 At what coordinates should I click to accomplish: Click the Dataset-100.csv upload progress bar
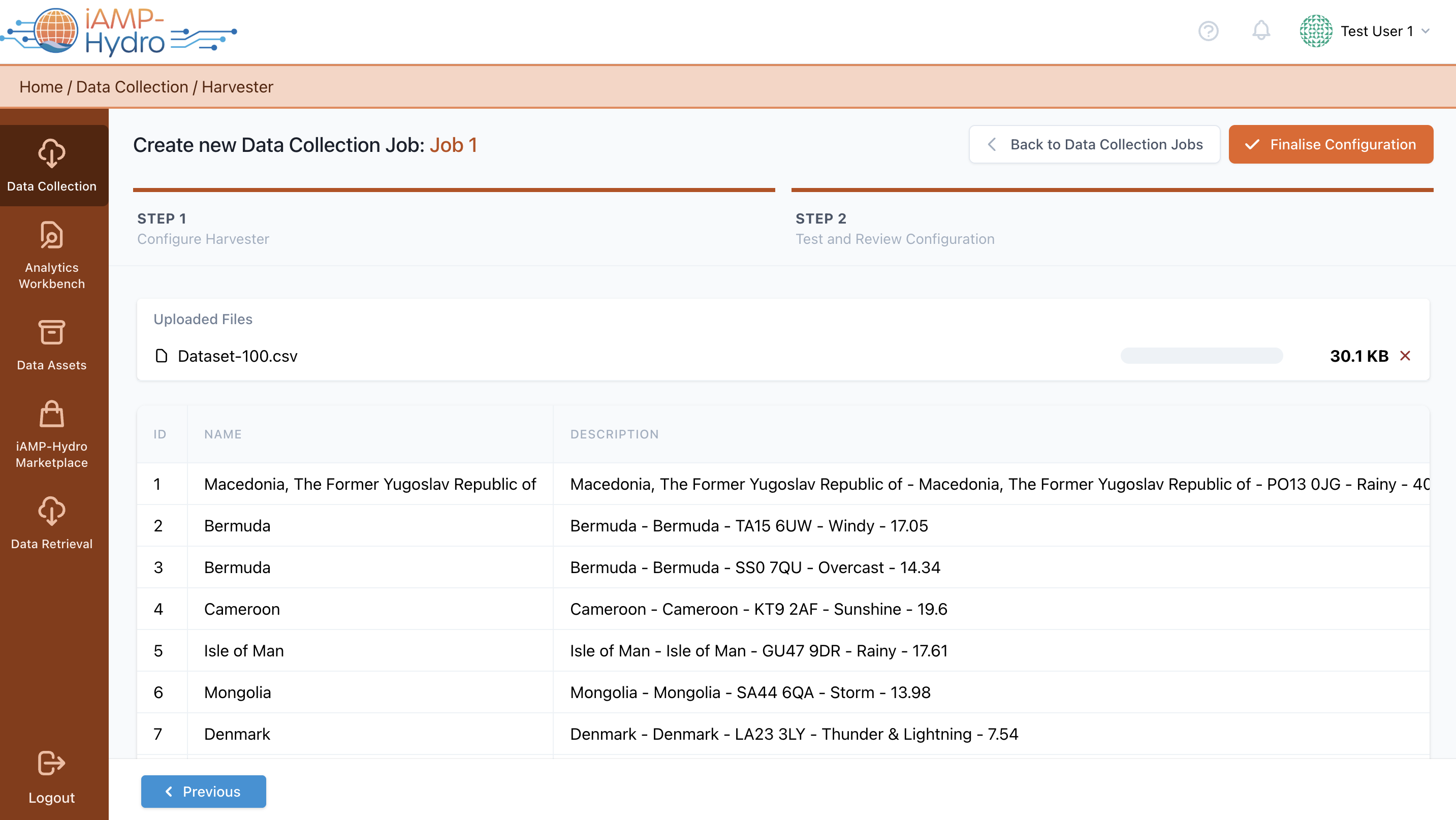pos(1201,356)
